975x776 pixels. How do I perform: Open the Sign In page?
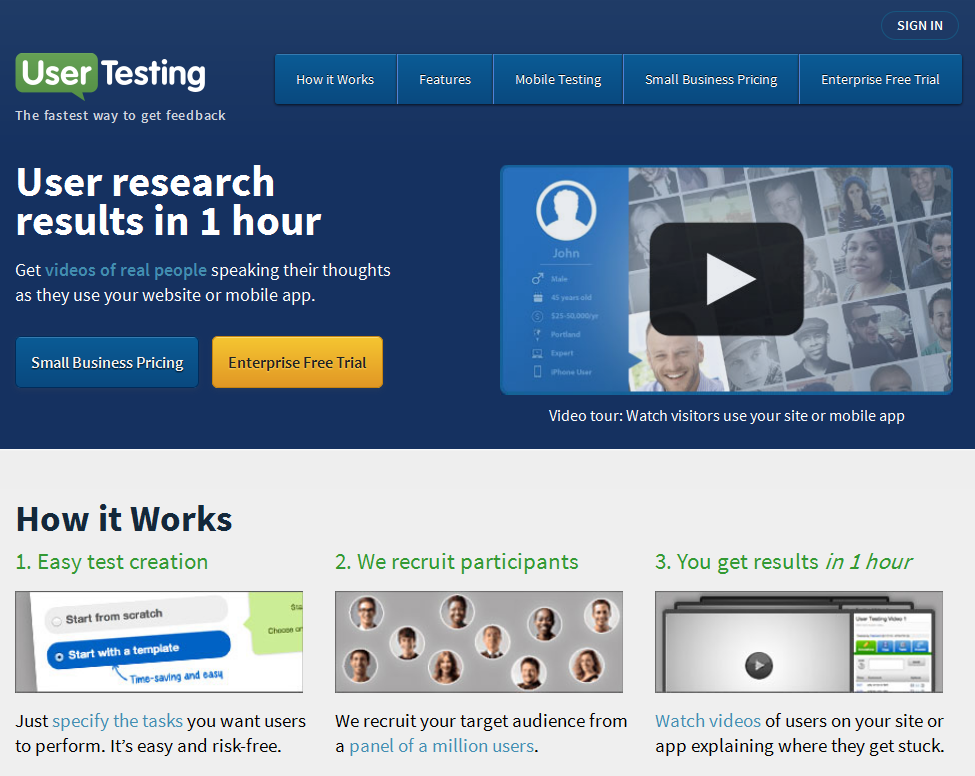(x=920, y=25)
